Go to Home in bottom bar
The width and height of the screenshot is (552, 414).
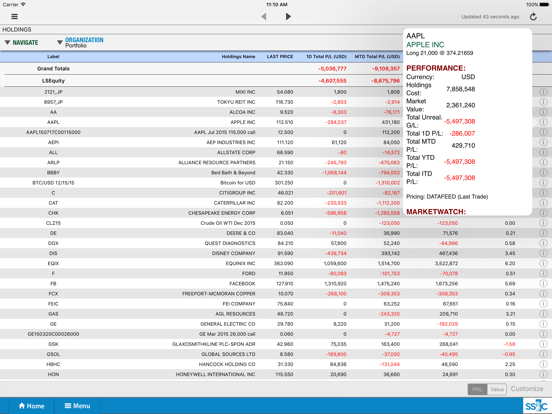(31, 406)
